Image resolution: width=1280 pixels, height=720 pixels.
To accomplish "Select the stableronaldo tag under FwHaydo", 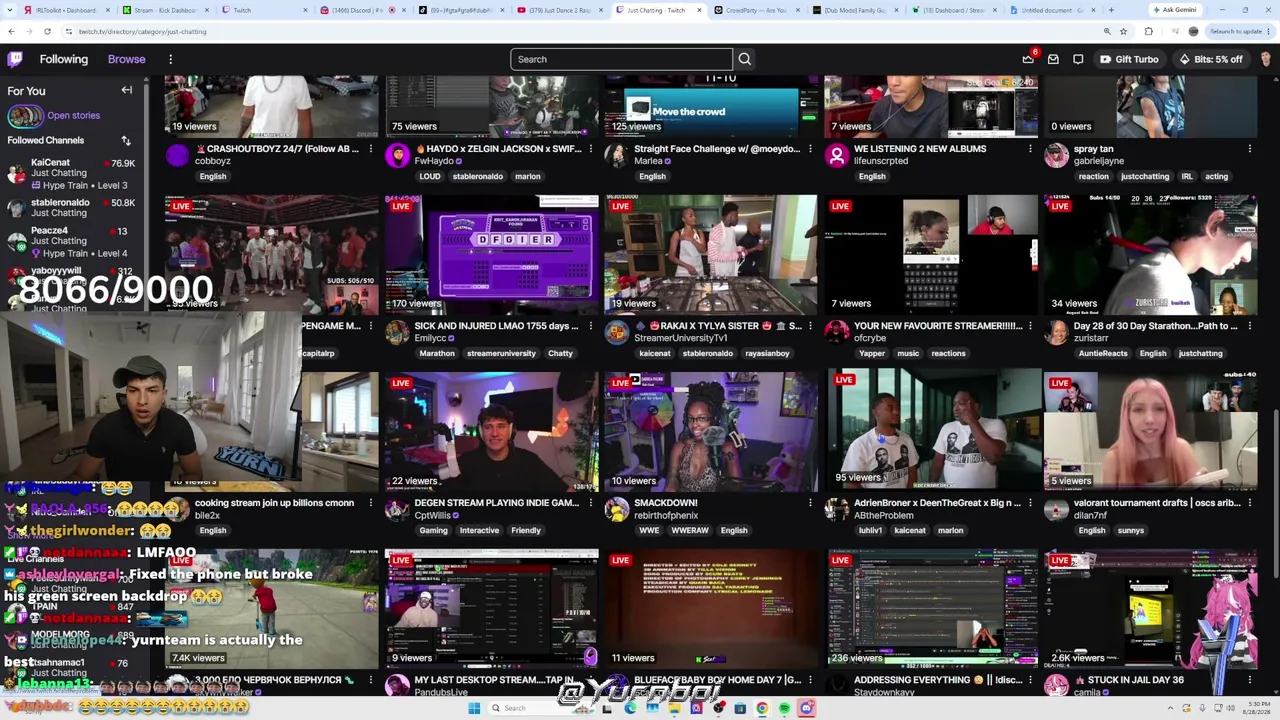I will [x=477, y=176].
